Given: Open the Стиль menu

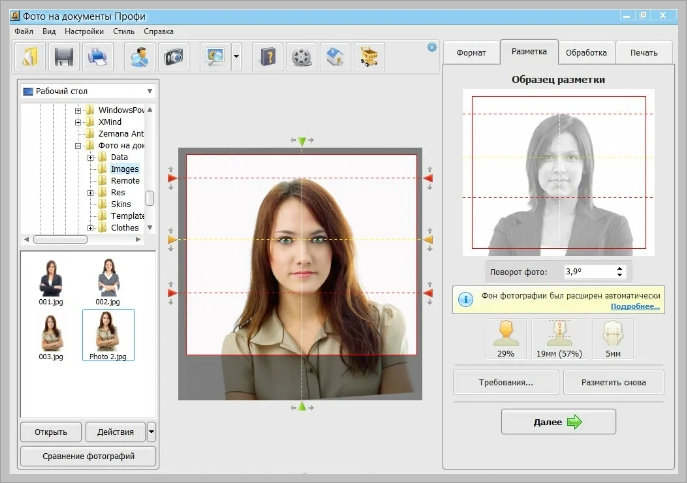Looking at the screenshot, I should 124,31.
